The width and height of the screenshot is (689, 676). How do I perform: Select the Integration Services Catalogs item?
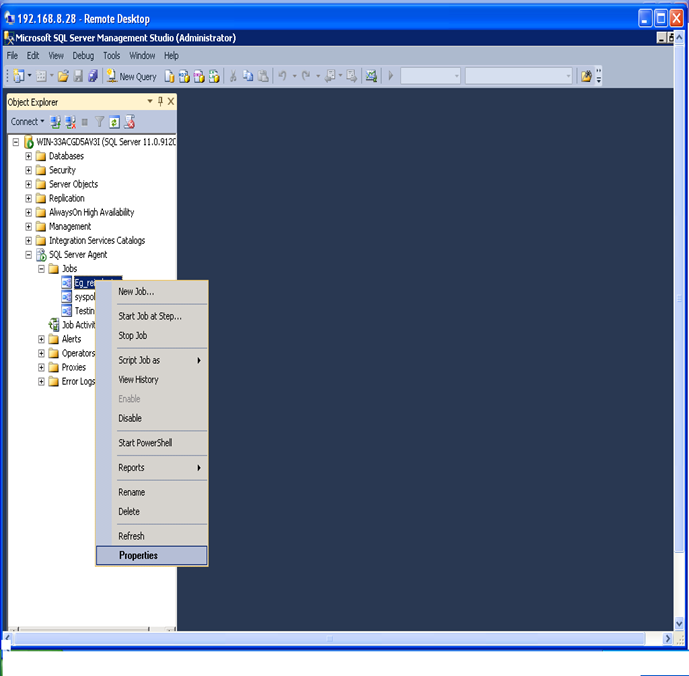tap(97, 240)
